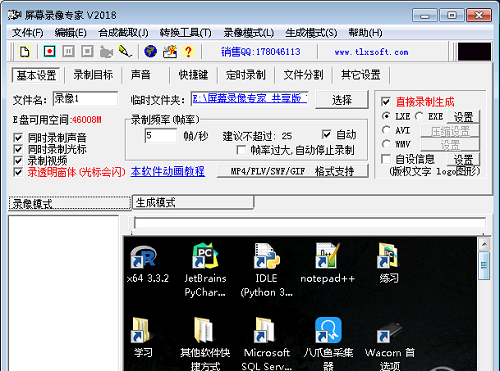Select the 录像模式 lower tab
The height and width of the screenshot is (371, 500).
tap(70, 203)
